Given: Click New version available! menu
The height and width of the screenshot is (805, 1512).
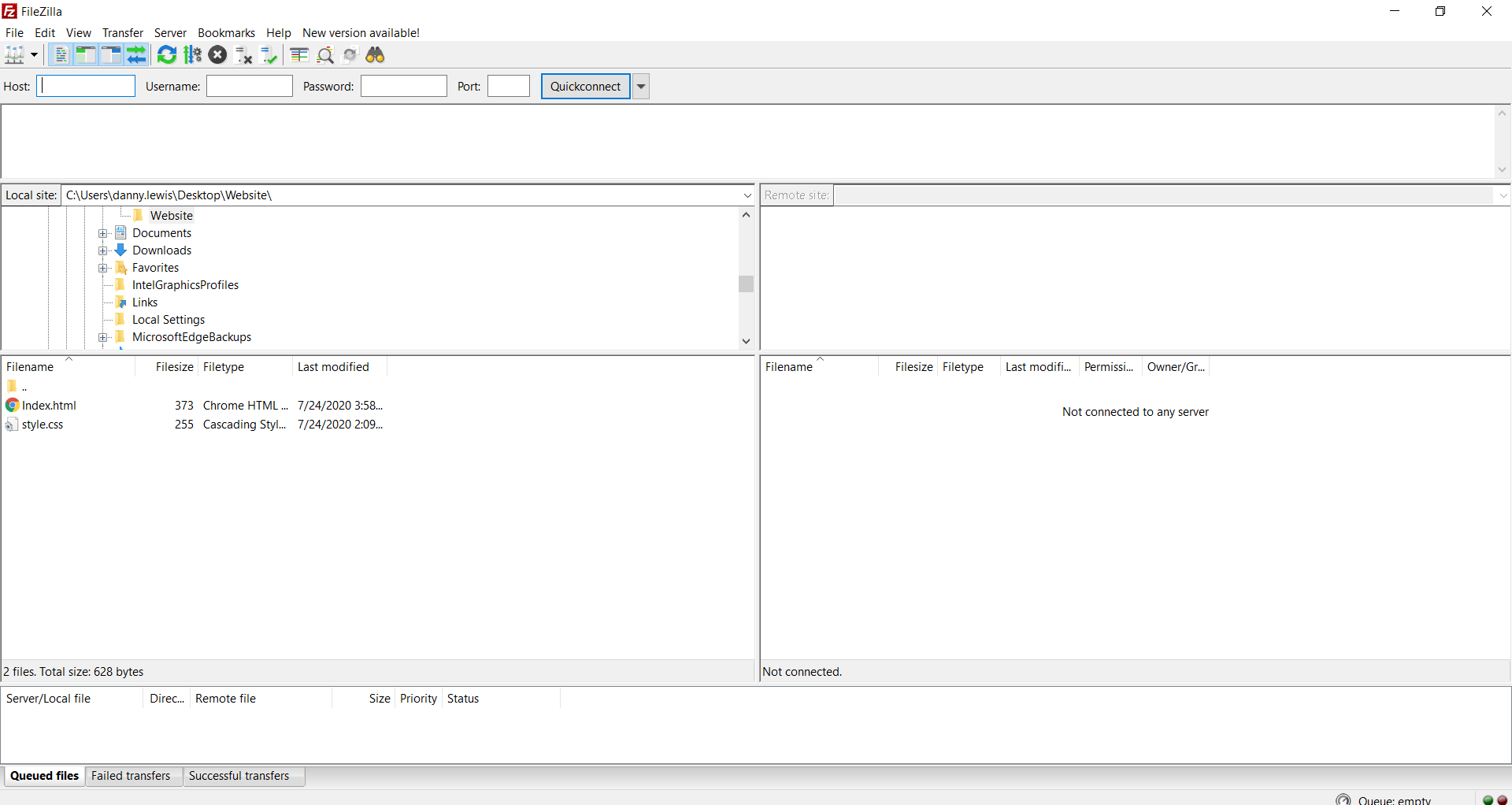Looking at the screenshot, I should click(361, 33).
